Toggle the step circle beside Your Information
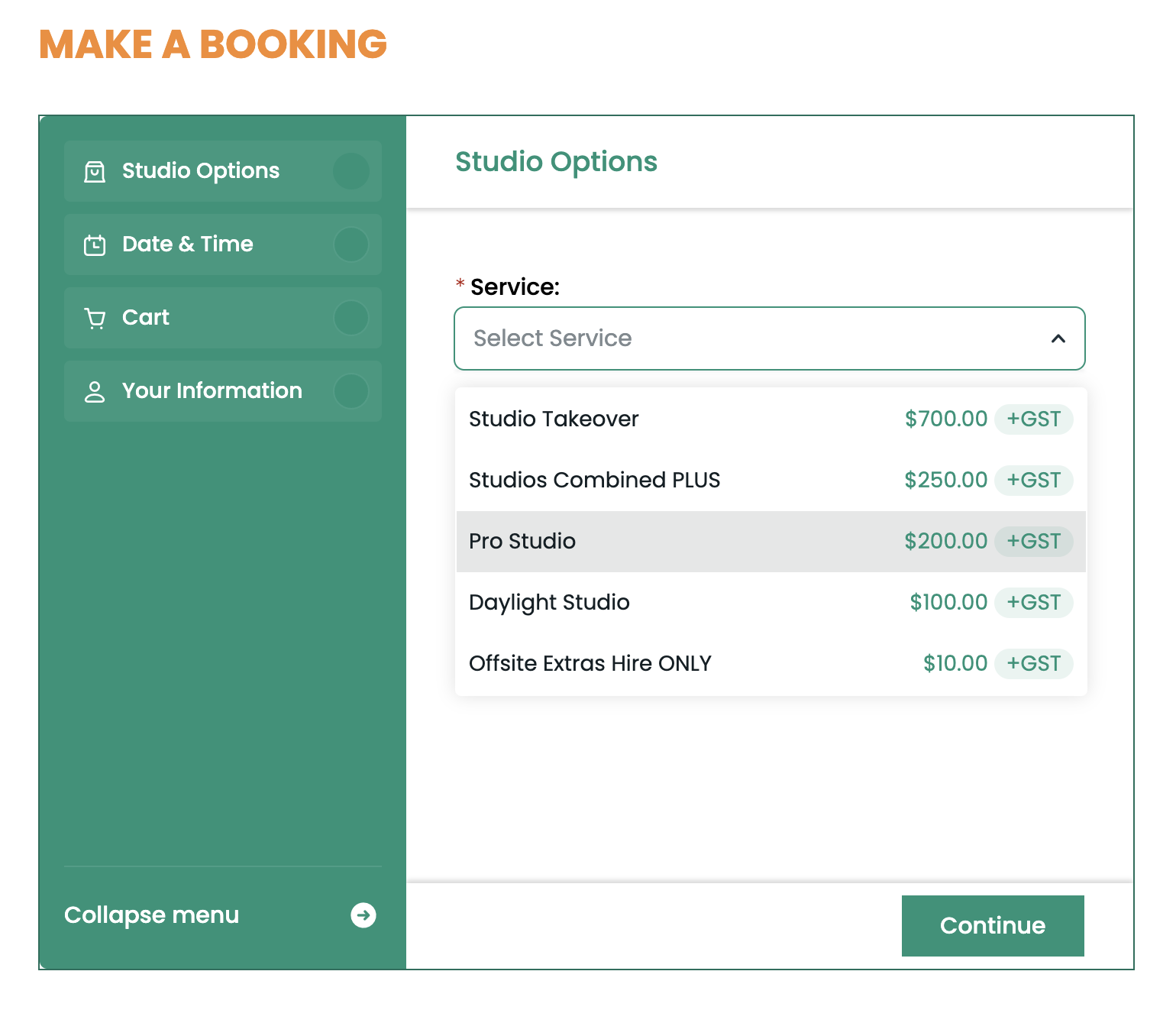 click(x=351, y=391)
